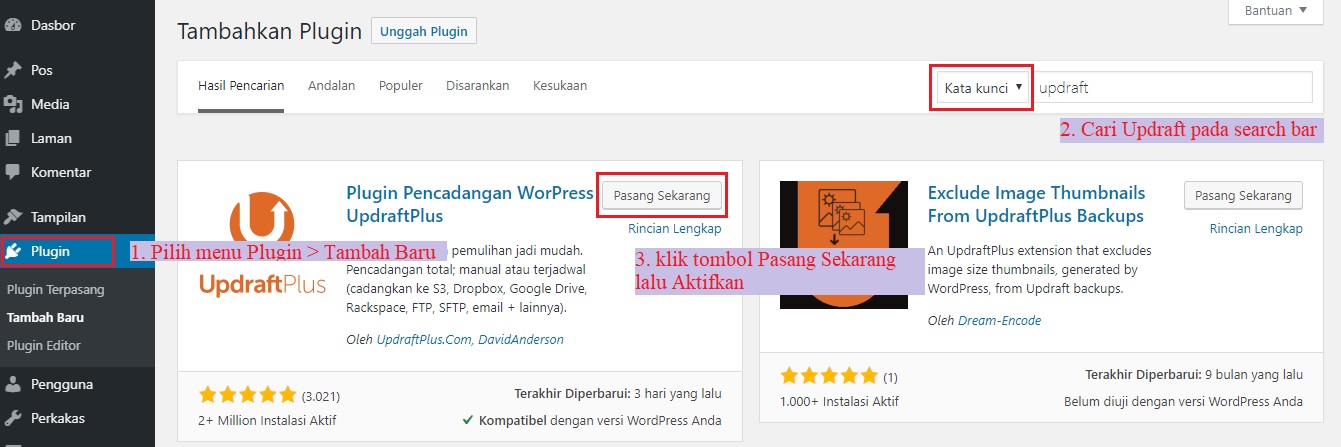Image resolution: width=1341 pixels, height=447 pixels.
Task: Click the Dasbor palette icon
Action: (13, 25)
